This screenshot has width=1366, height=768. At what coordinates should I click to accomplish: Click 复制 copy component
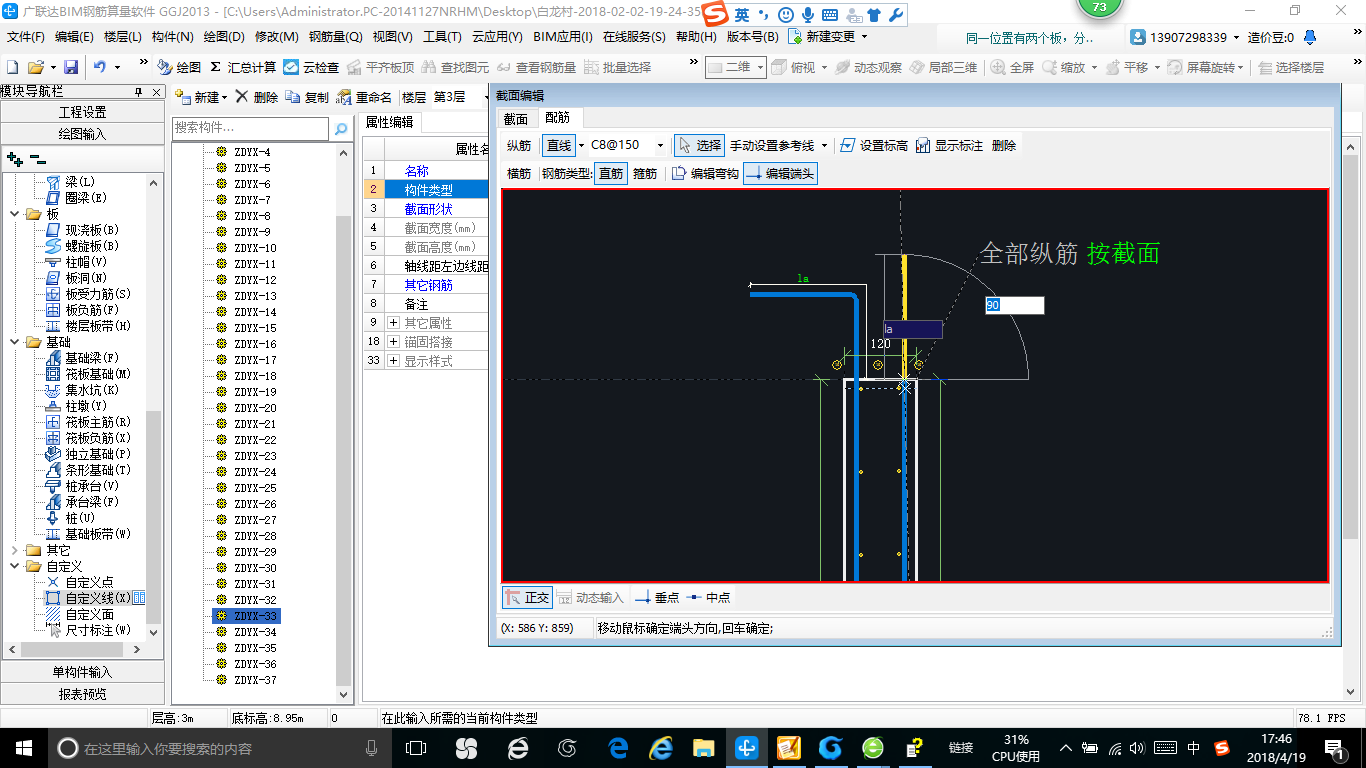point(307,97)
